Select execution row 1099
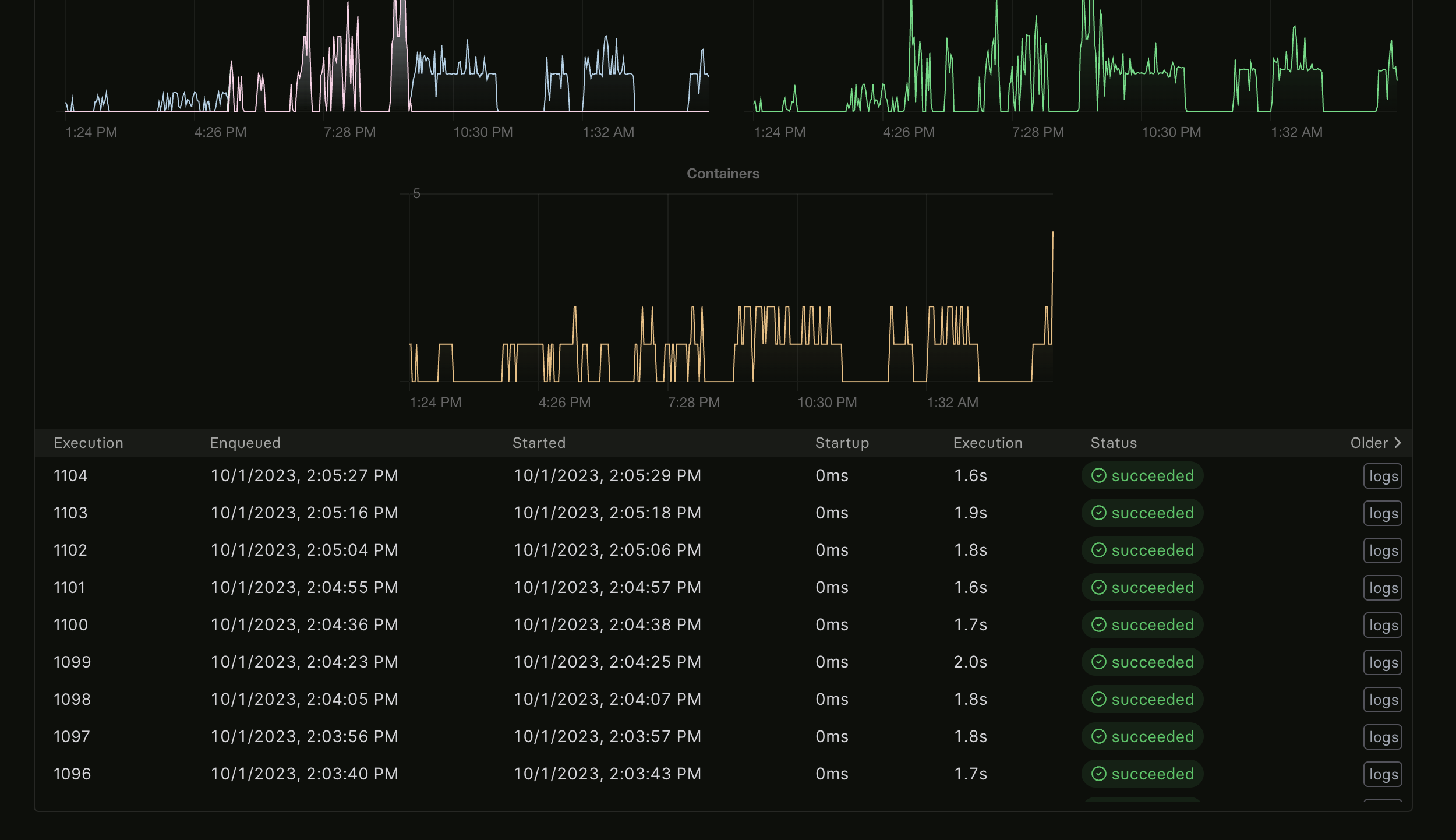Viewport: 1456px width, 840px height. pos(72,662)
